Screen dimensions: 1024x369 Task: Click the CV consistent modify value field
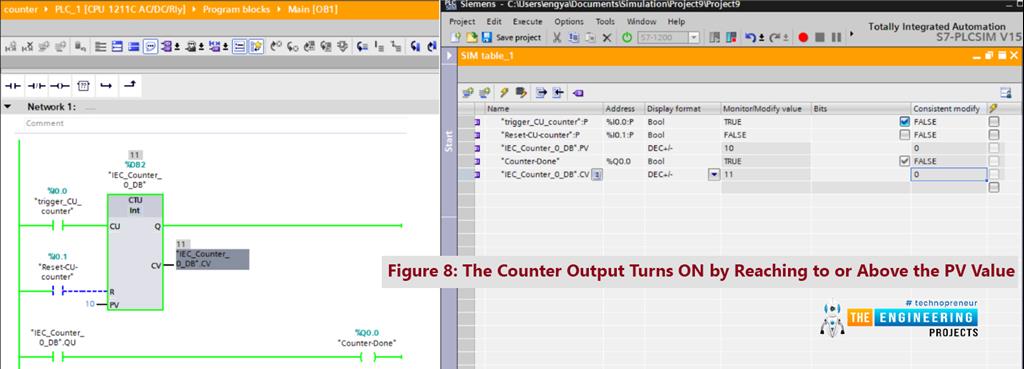tap(948, 174)
